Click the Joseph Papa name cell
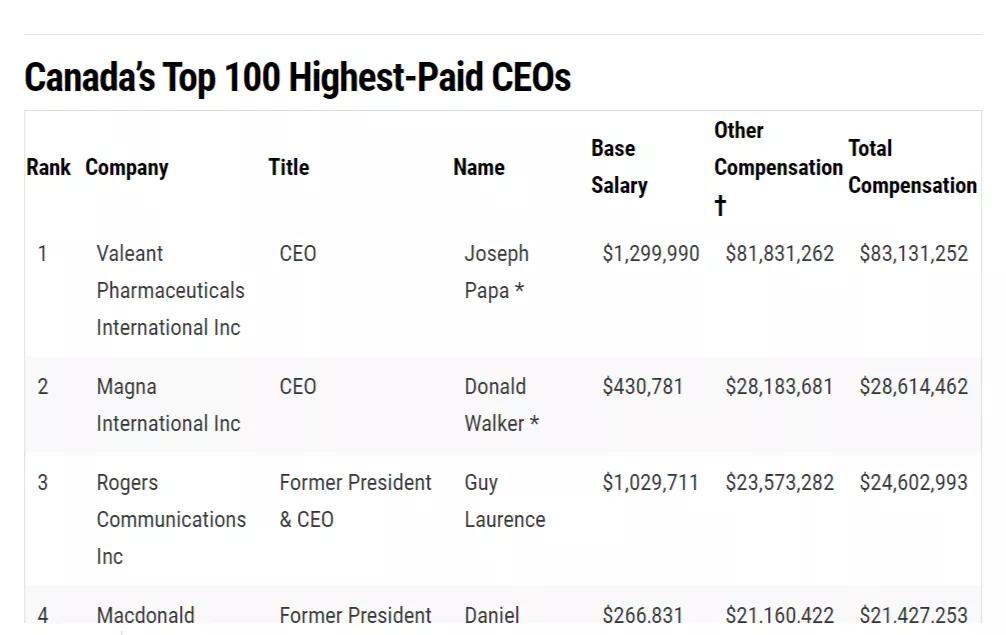This screenshot has width=1006, height=635. 497,271
